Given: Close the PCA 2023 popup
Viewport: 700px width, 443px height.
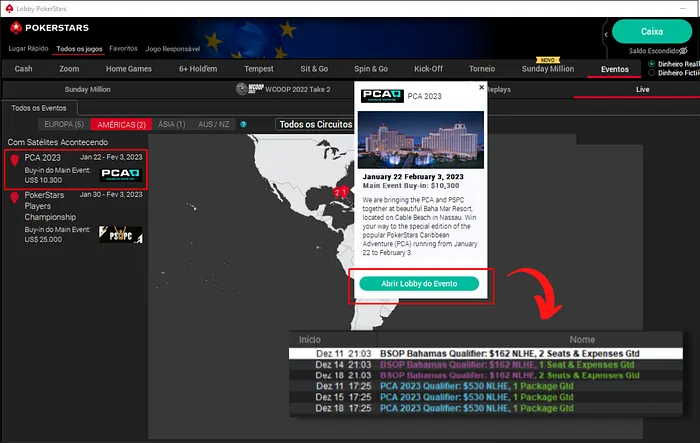Looking at the screenshot, I should click(481, 87).
